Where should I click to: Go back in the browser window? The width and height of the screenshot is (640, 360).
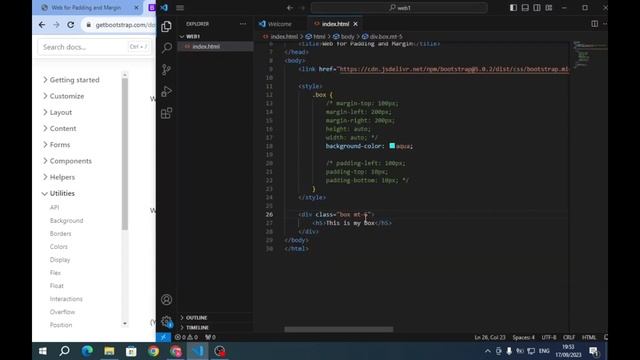tap(42, 25)
